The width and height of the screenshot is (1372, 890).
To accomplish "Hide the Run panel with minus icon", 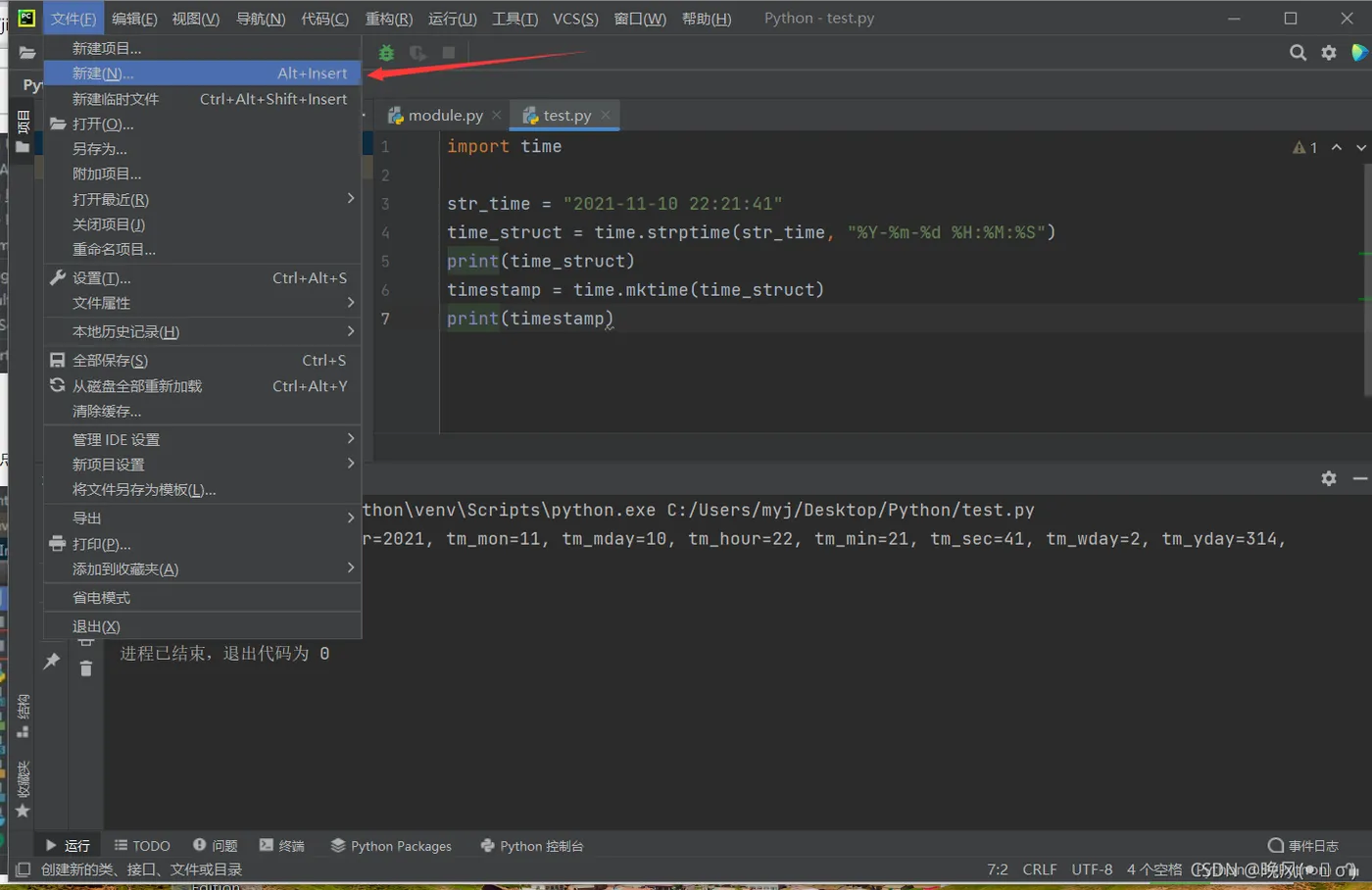I will pos(1359,478).
